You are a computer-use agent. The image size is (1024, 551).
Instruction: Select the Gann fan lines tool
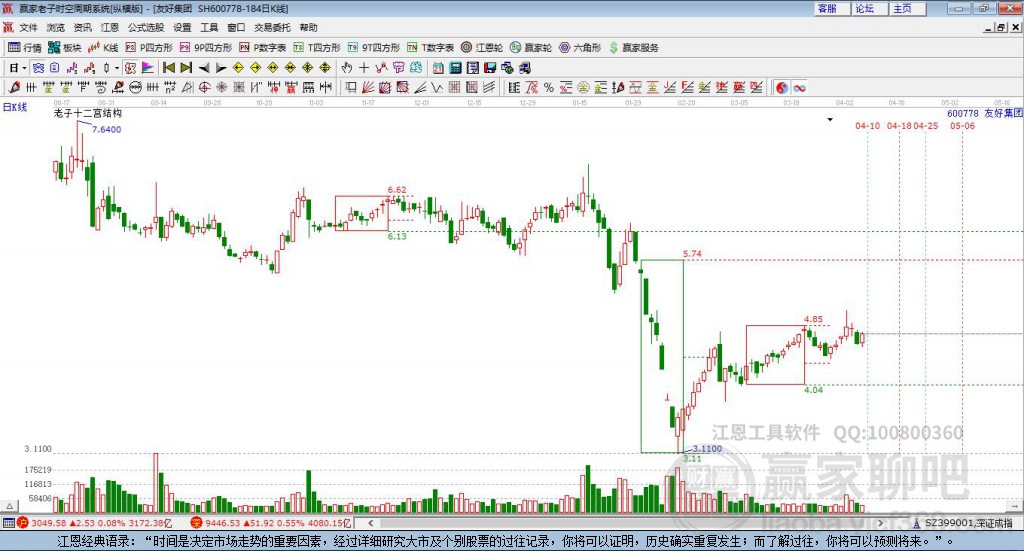[368, 87]
